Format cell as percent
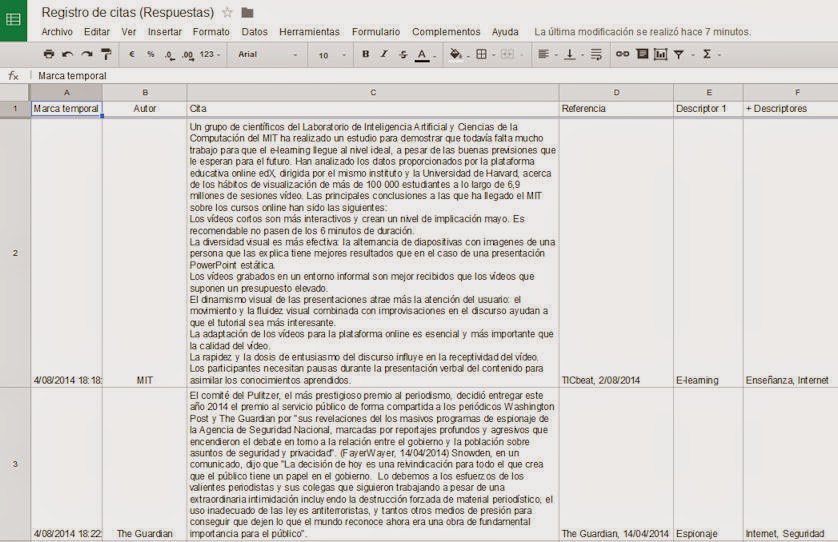 [151, 54]
